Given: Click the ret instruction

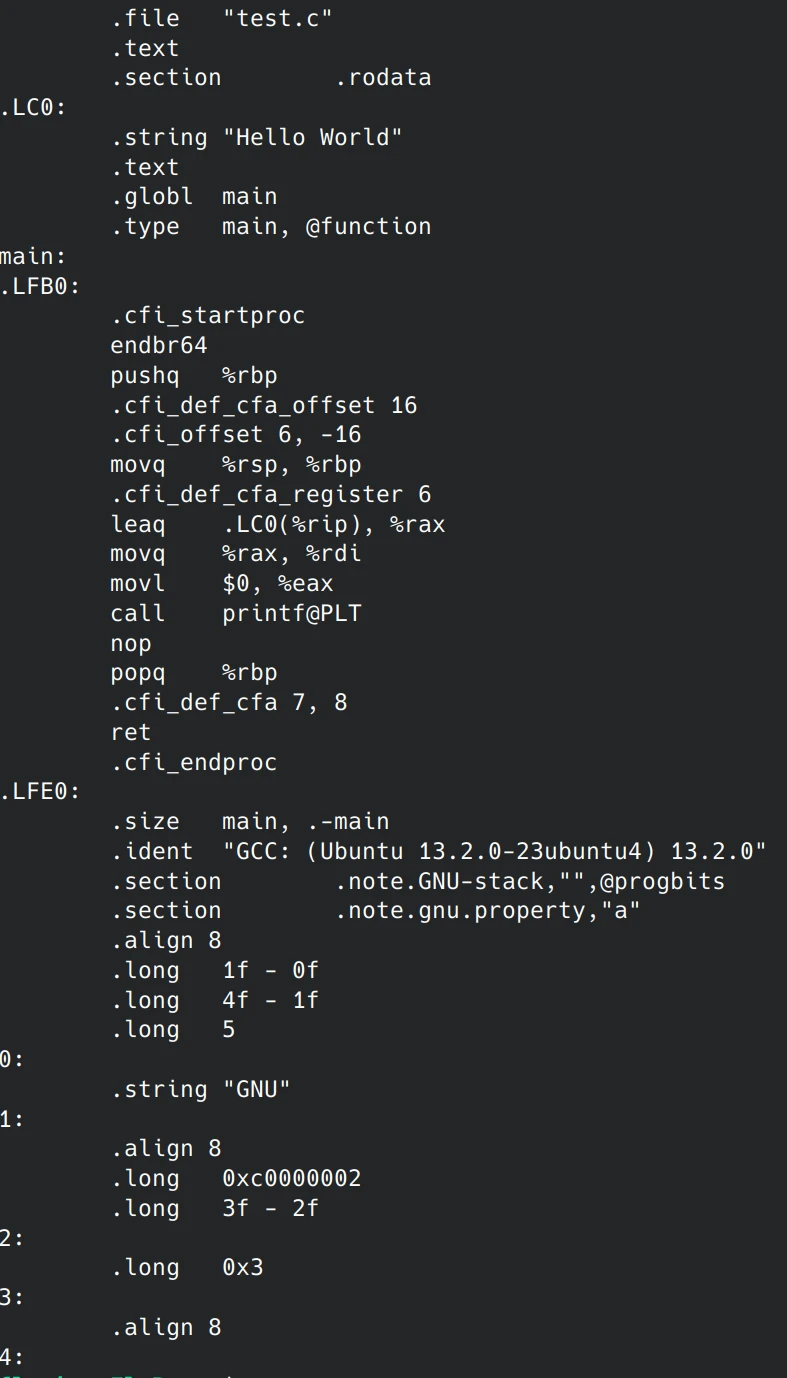Looking at the screenshot, I should click(x=131, y=732).
